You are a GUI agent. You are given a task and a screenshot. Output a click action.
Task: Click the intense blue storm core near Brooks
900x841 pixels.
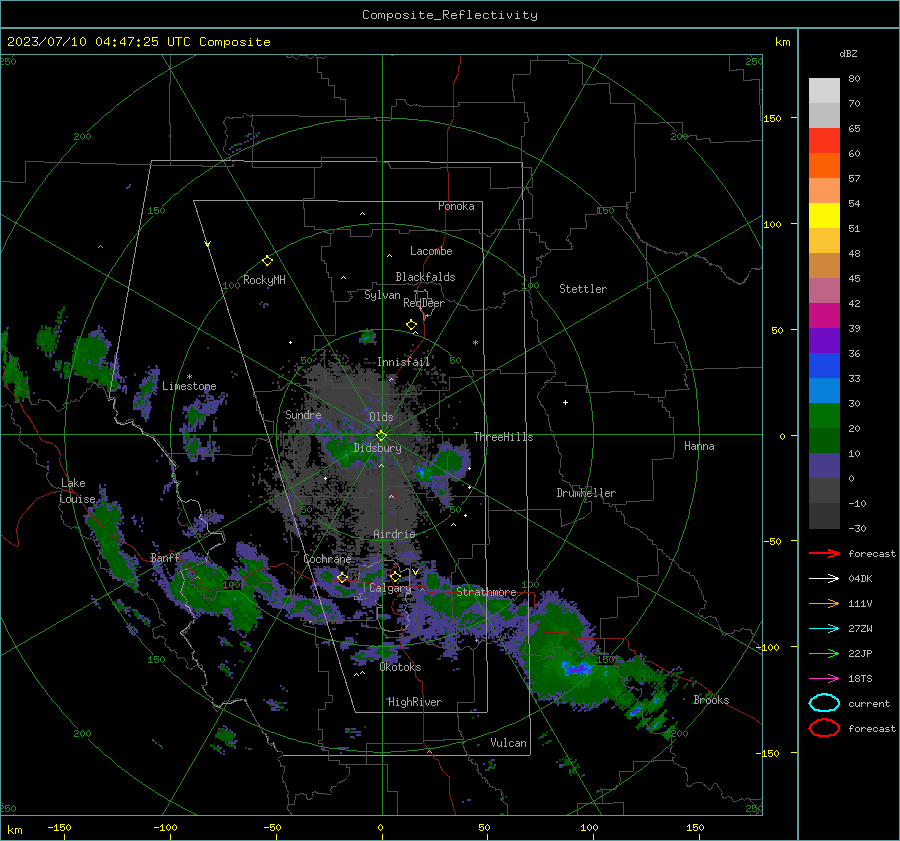[x=577, y=668]
